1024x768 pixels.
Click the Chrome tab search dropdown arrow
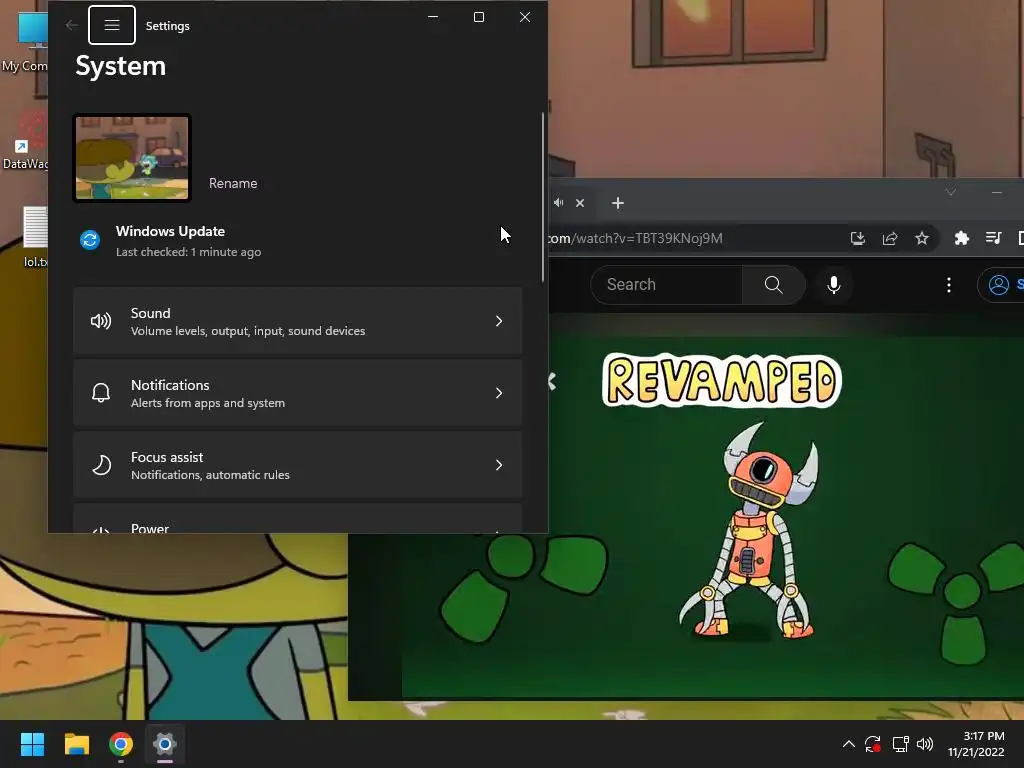tap(951, 191)
